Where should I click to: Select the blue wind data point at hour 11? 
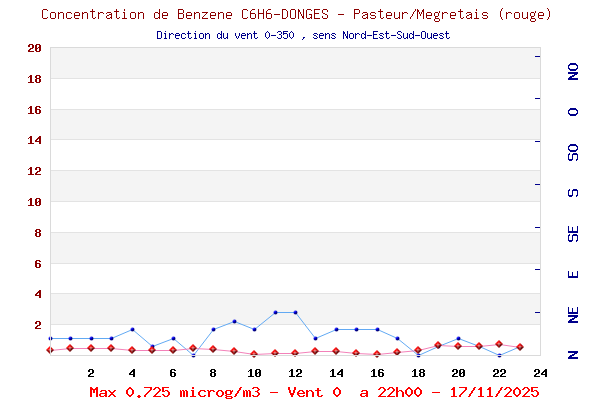(275, 312)
